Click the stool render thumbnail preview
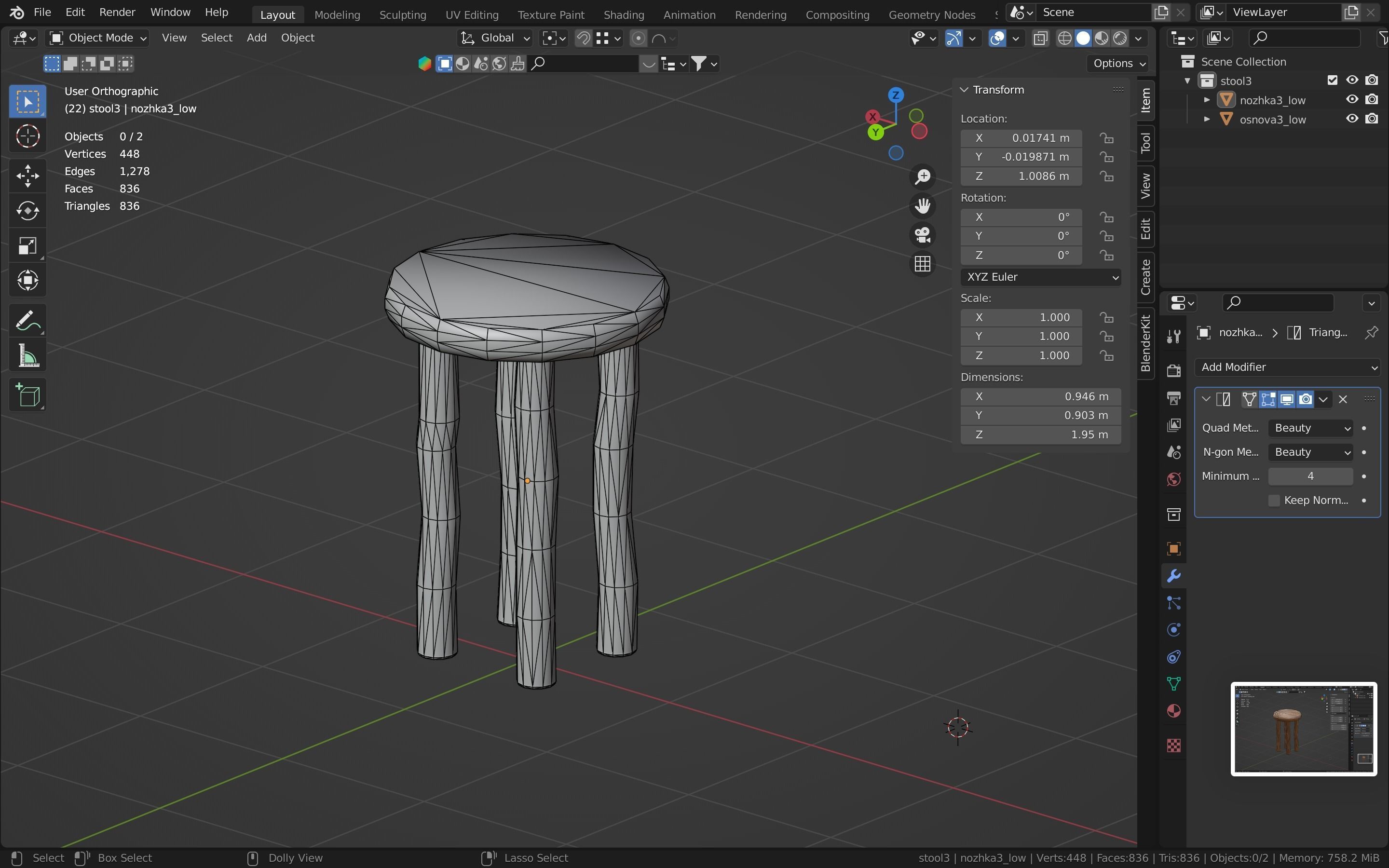Viewport: 1389px width, 868px height. (x=1304, y=729)
